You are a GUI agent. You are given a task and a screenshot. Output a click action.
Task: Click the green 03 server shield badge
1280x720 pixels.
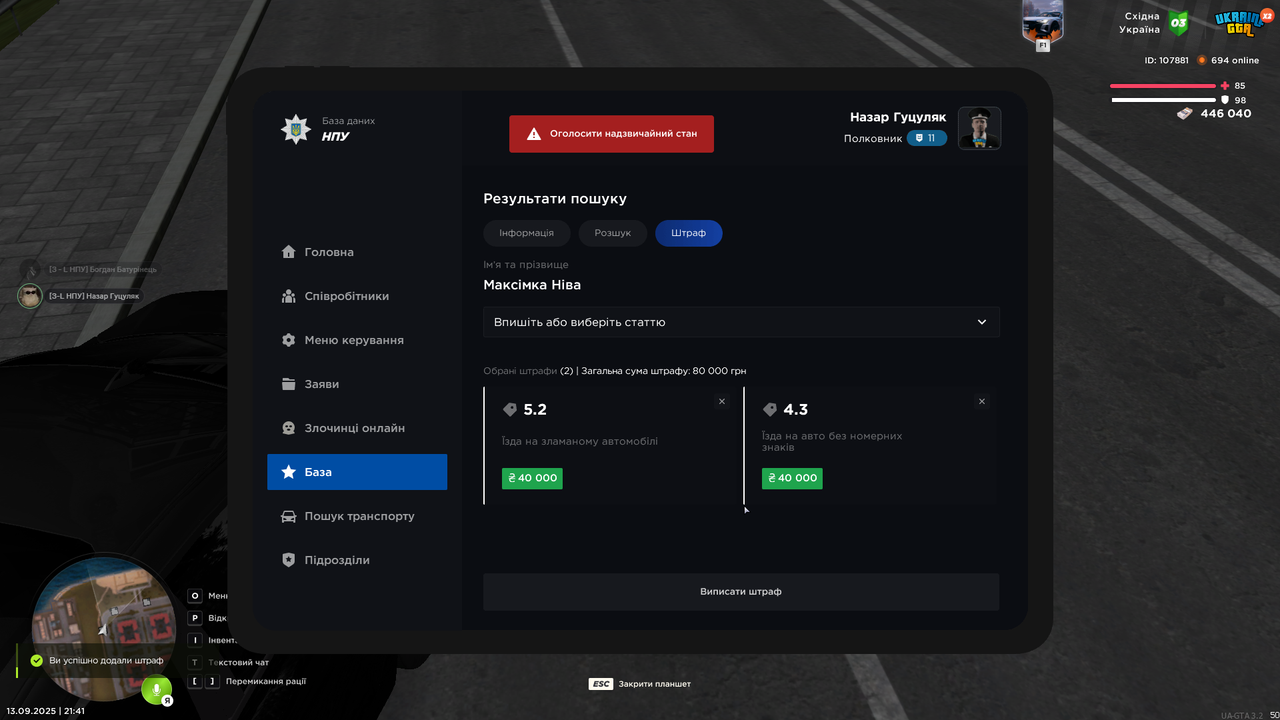pos(1179,23)
